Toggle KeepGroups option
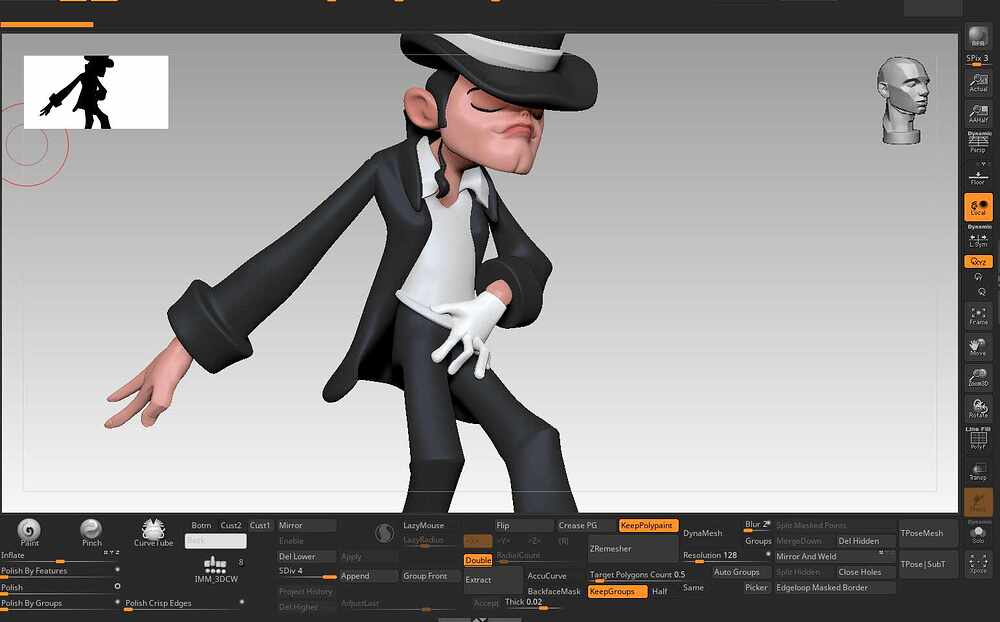The height and width of the screenshot is (622, 1000). pos(616,591)
